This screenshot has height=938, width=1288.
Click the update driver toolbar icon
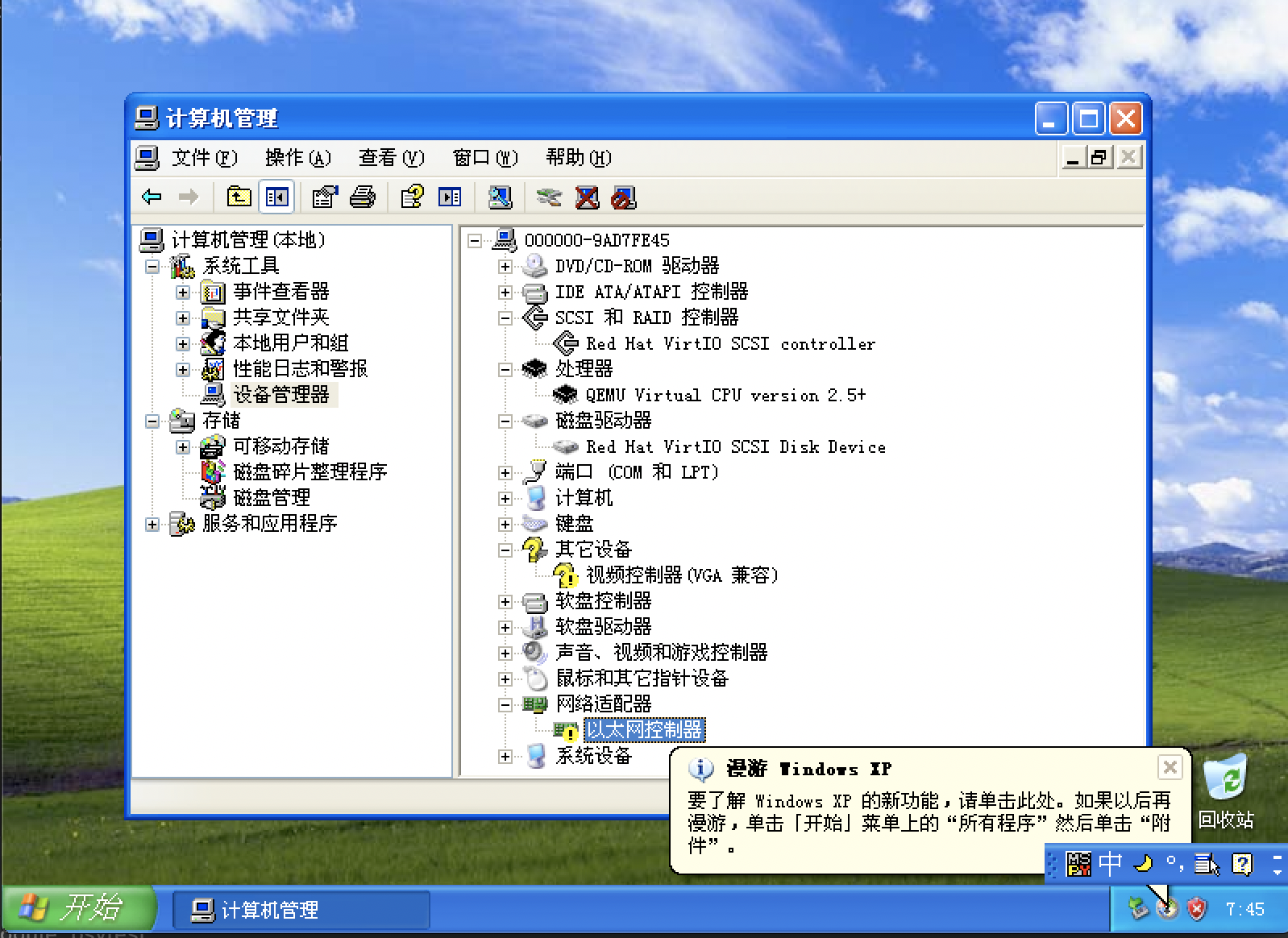point(549,197)
